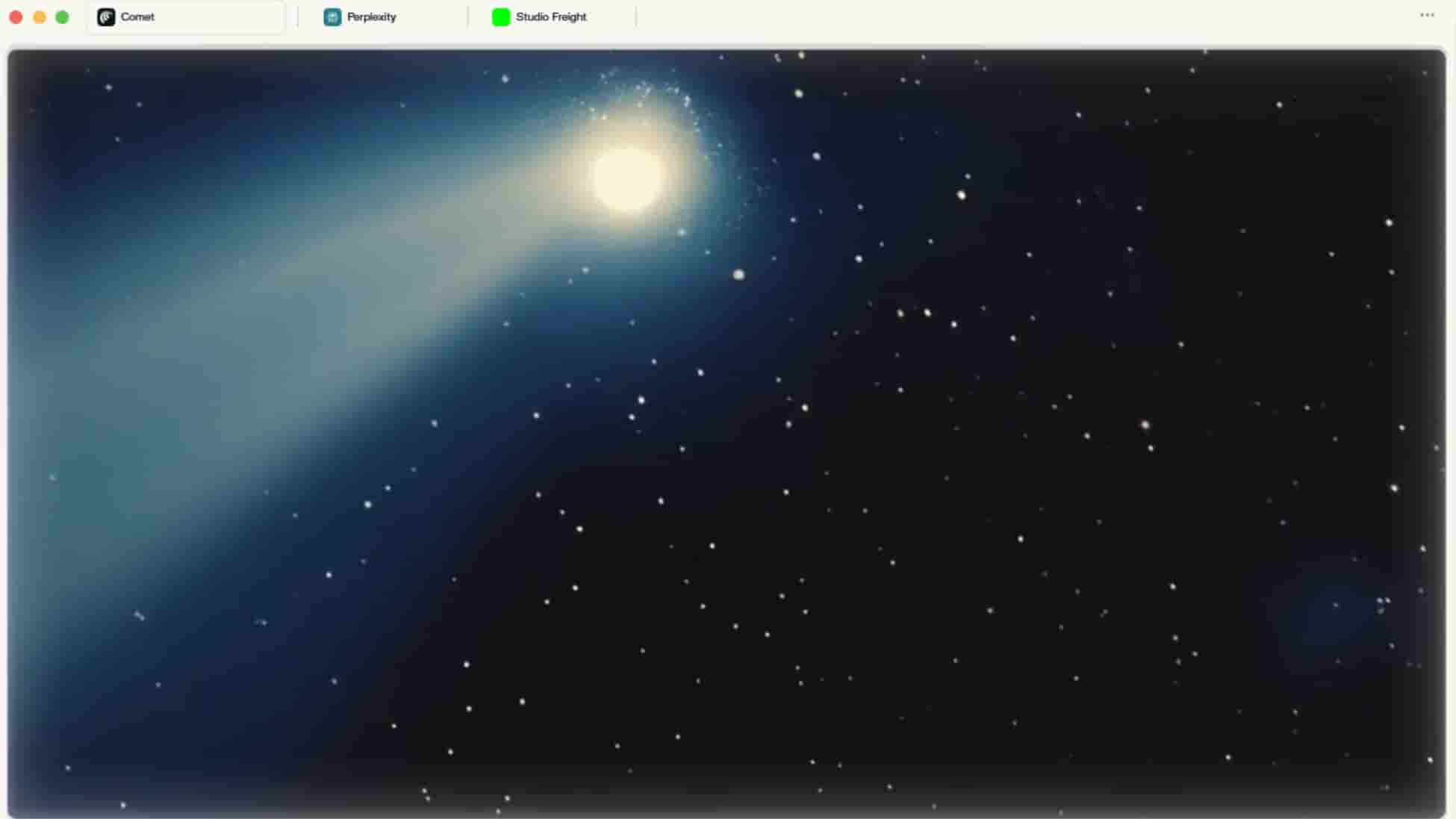Viewport: 1456px width, 819px height.
Task: Click the yellow minimize traffic light
Action: tap(40, 16)
